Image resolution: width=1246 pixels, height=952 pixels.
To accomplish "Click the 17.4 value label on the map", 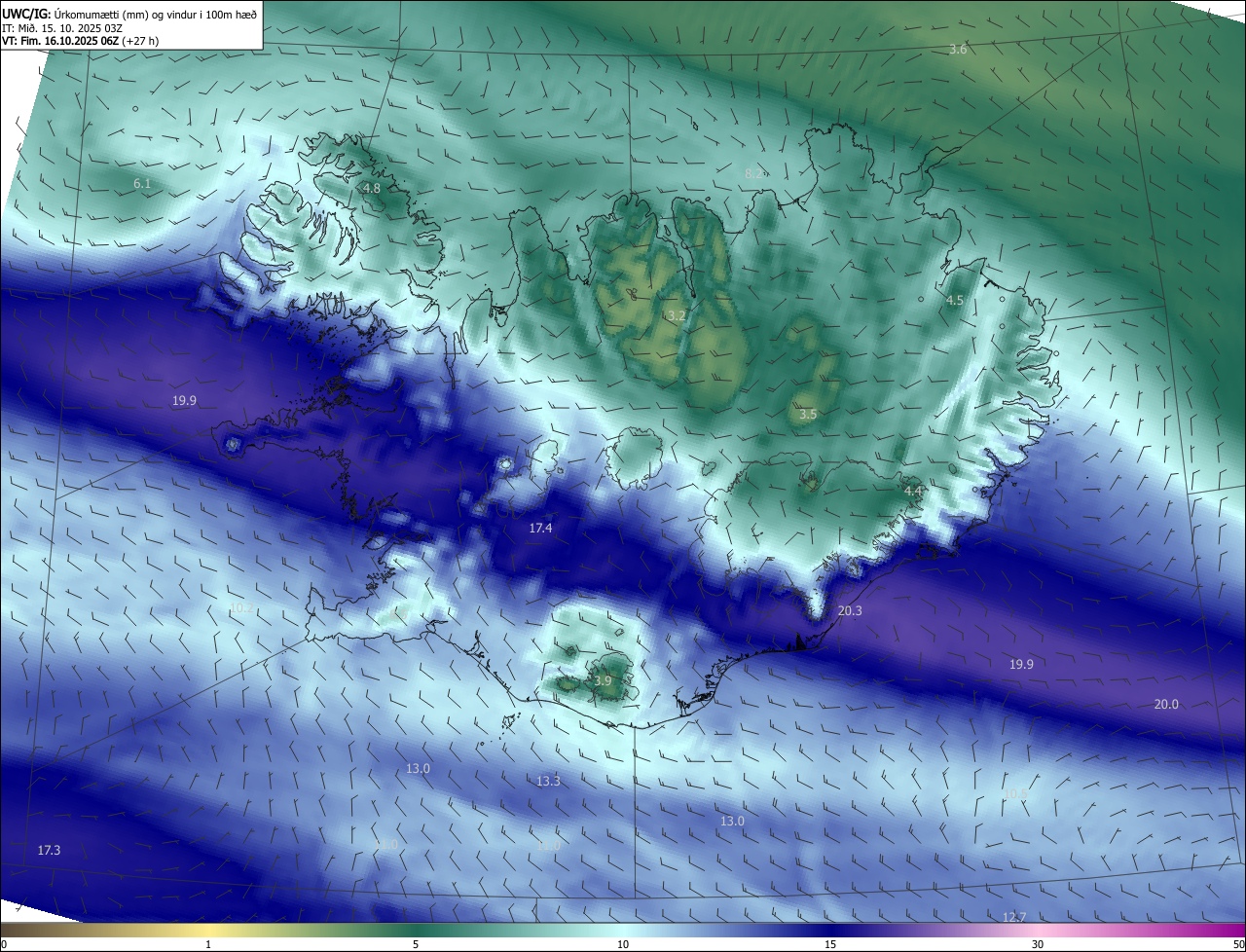I will tap(540, 528).
